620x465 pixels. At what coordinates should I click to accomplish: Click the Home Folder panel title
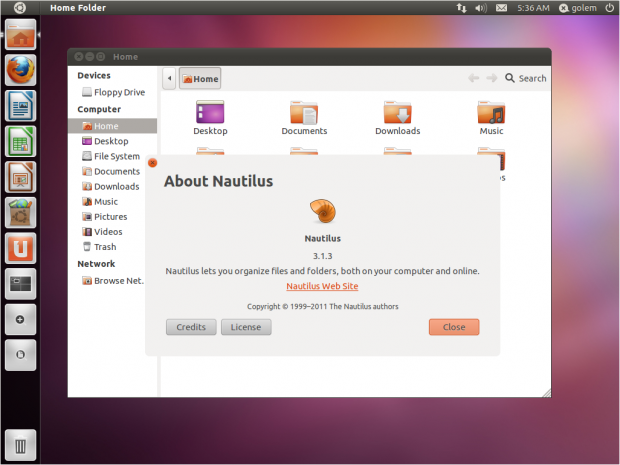[x=78, y=8]
